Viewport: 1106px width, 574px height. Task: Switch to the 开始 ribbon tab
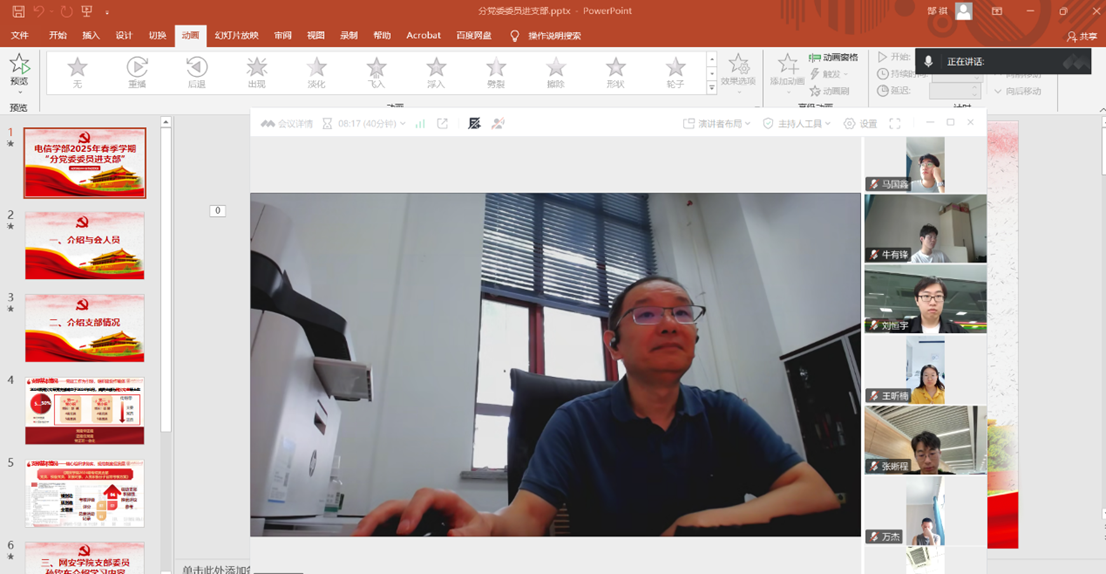pos(58,35)
